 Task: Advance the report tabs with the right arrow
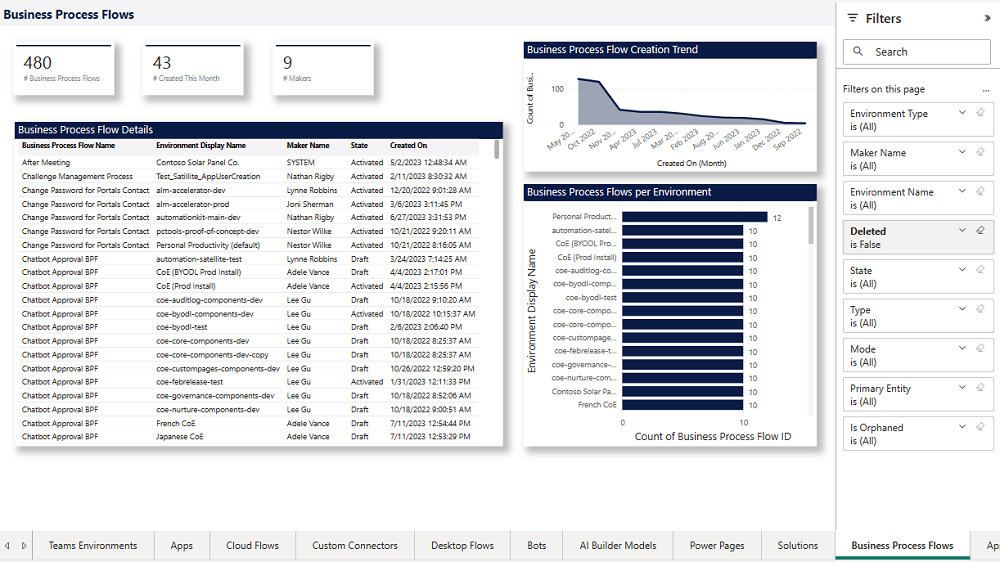24,545
